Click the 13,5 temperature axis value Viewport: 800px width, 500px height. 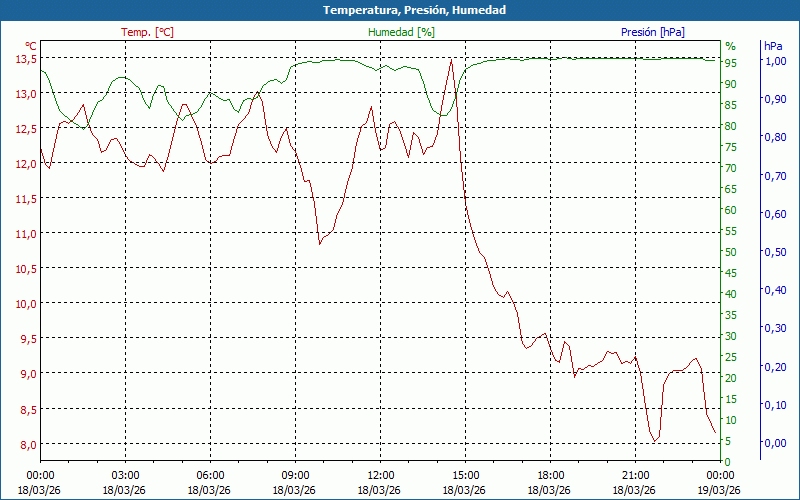point(26,59)
